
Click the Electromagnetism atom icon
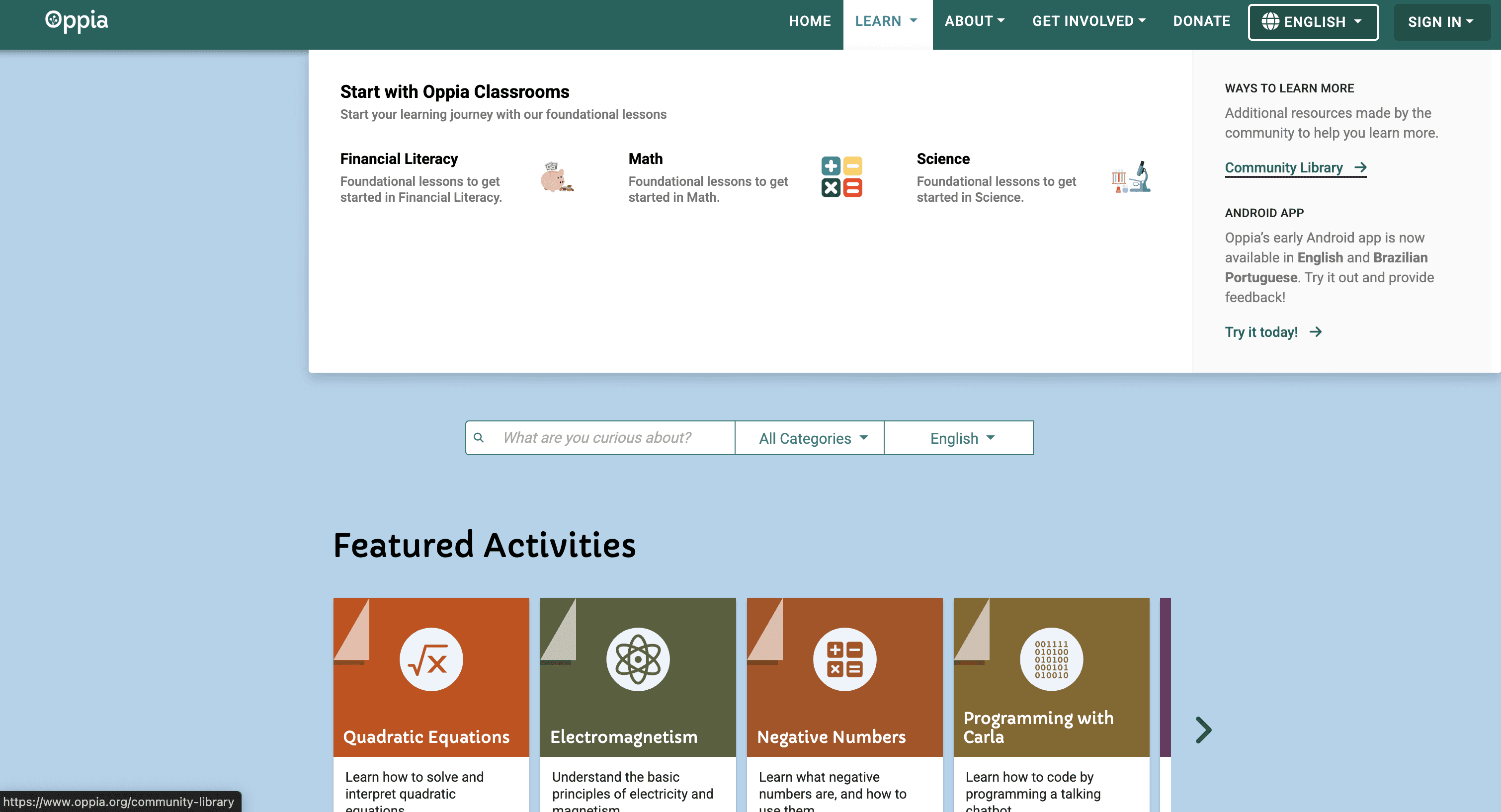(x=638, y=659)
